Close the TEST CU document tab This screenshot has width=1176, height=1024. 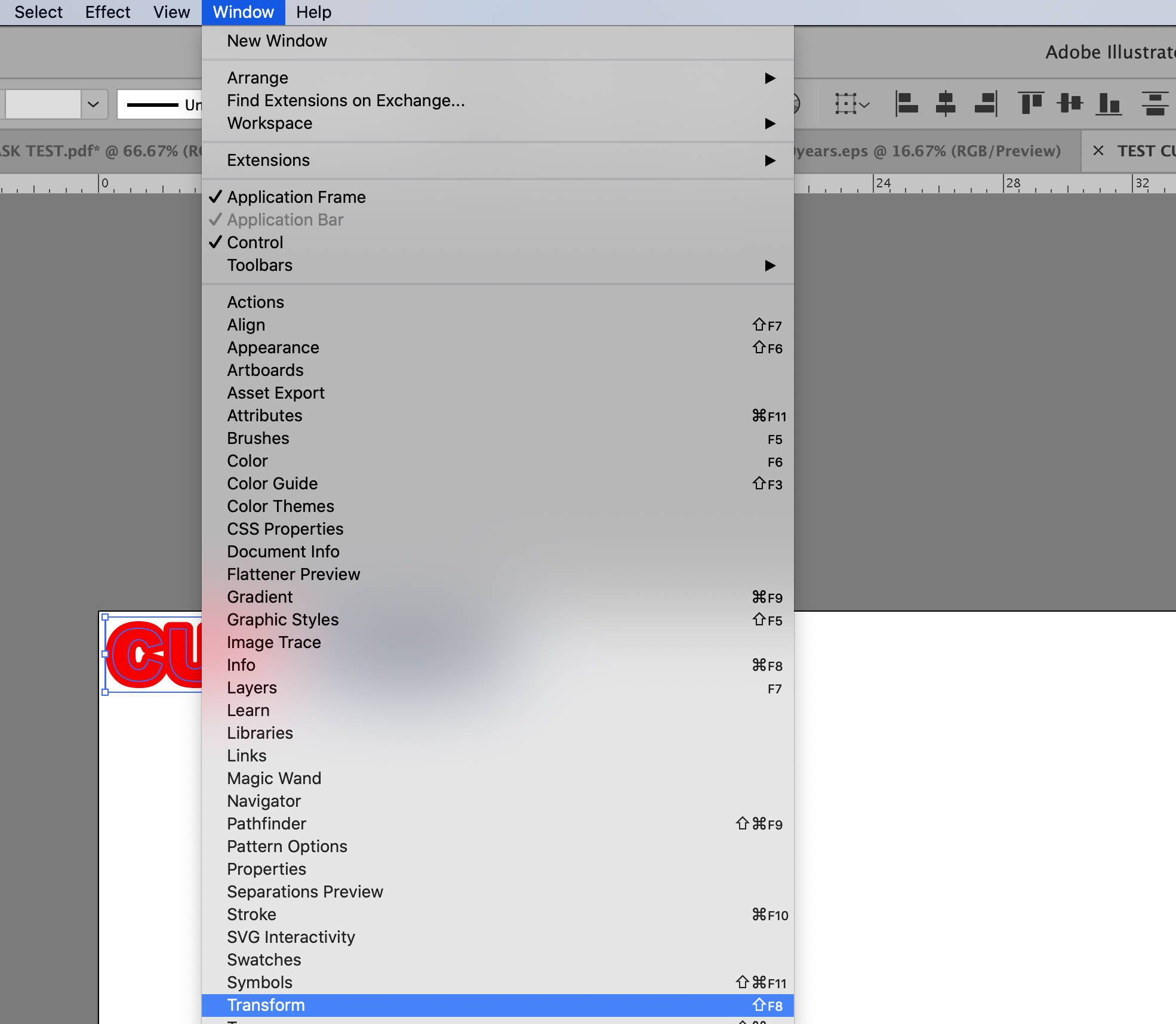[1098, 151]
